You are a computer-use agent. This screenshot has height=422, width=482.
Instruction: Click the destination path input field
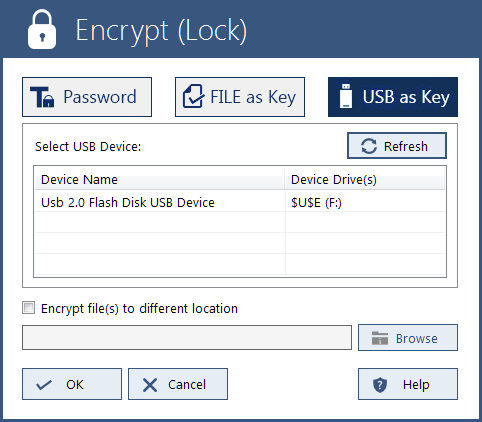[187, 338]
